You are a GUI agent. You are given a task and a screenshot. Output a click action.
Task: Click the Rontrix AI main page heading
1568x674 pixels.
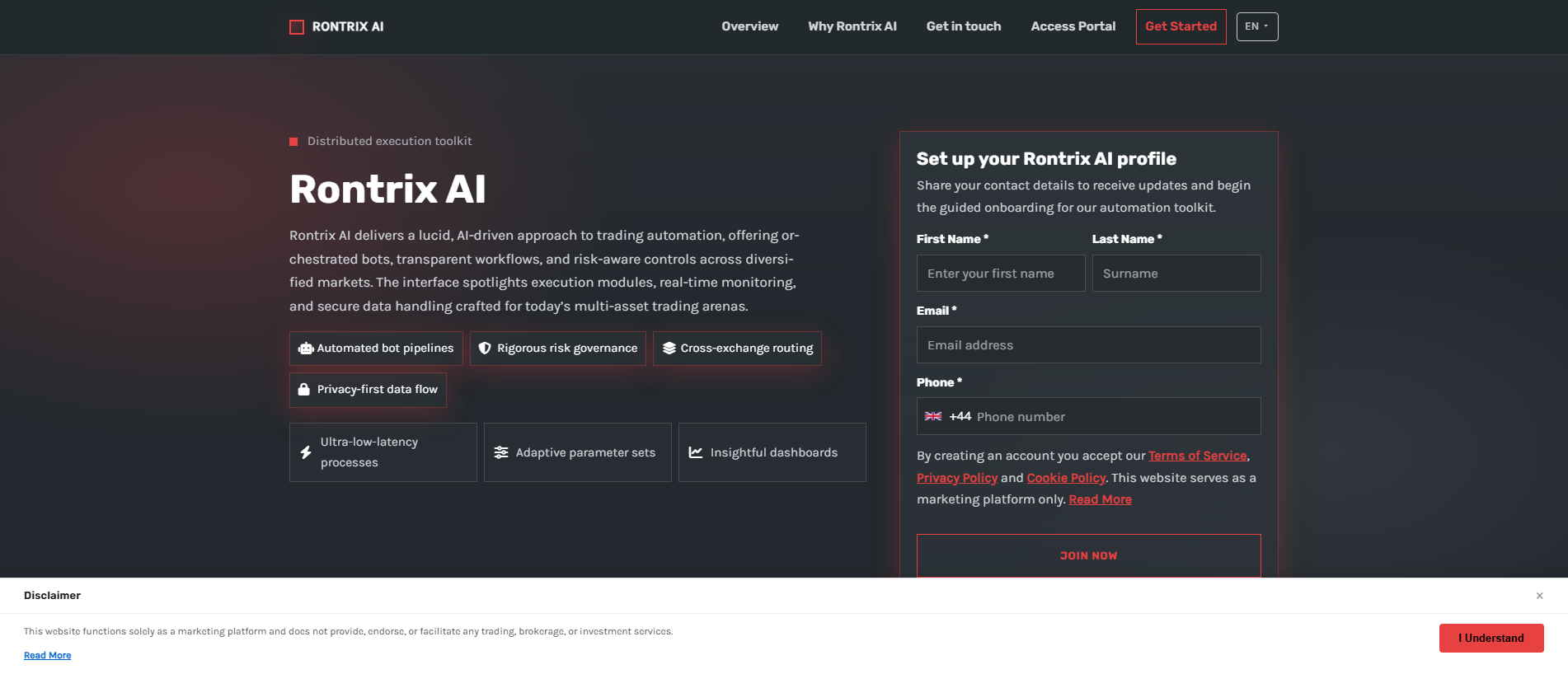click(387, 189)
